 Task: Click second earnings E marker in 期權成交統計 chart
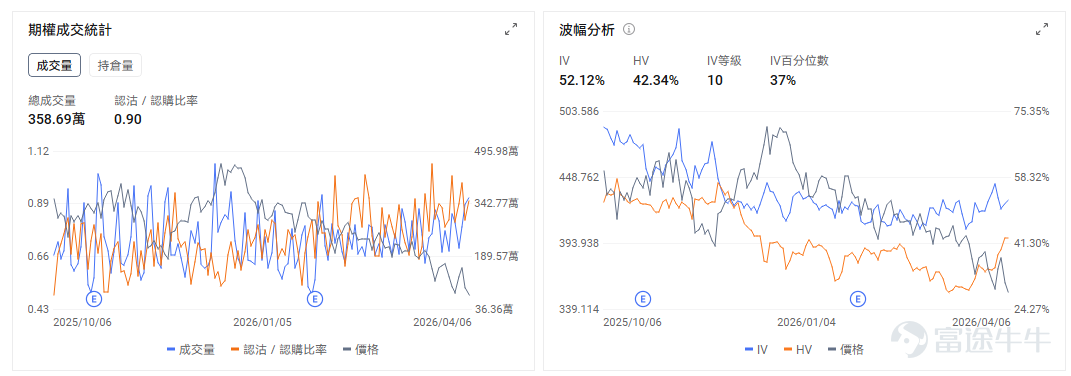pos(314,299)
